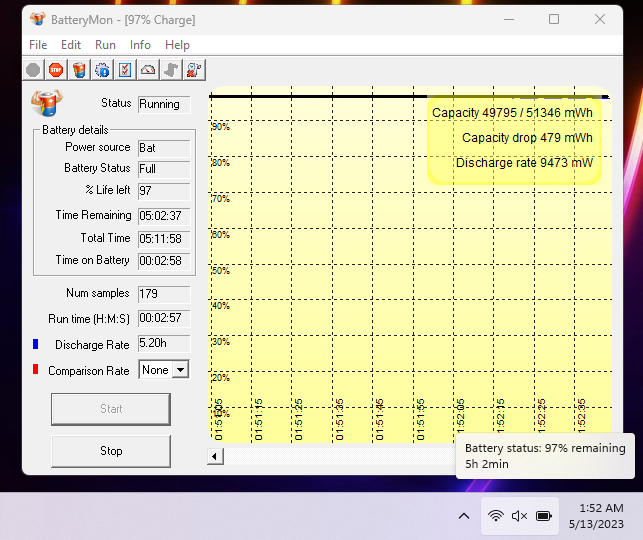
Task: Click the Battery Status field showing Full
Action: (x=164, y=169)
